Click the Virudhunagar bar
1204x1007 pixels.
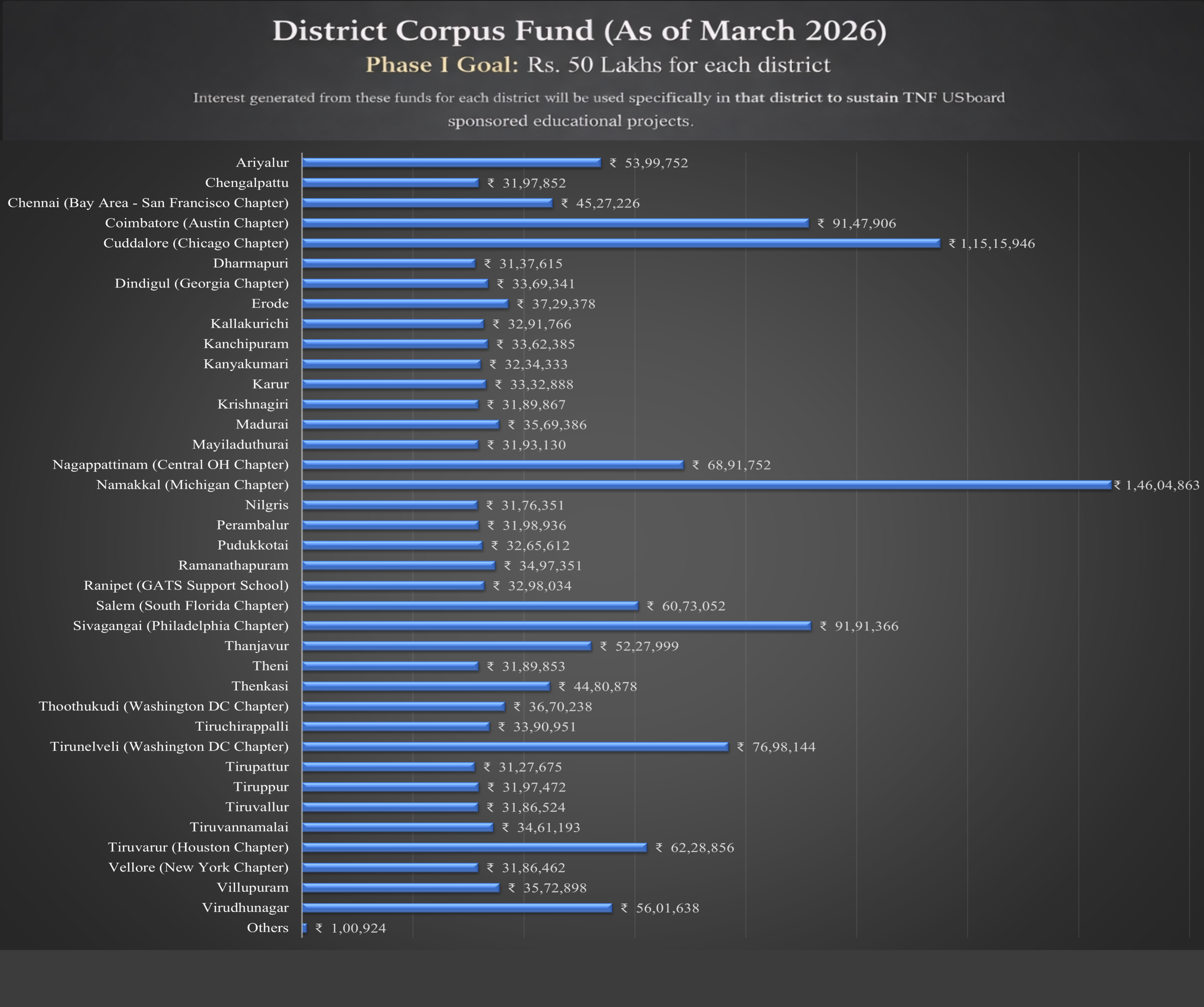click(x=457, y=907)
